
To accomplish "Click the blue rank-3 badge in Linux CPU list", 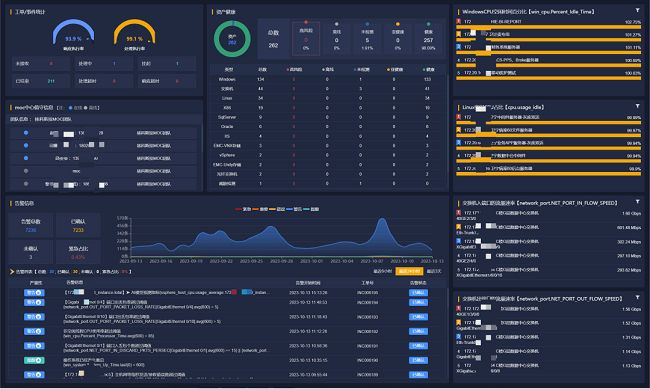I will [x=458, y=143].
